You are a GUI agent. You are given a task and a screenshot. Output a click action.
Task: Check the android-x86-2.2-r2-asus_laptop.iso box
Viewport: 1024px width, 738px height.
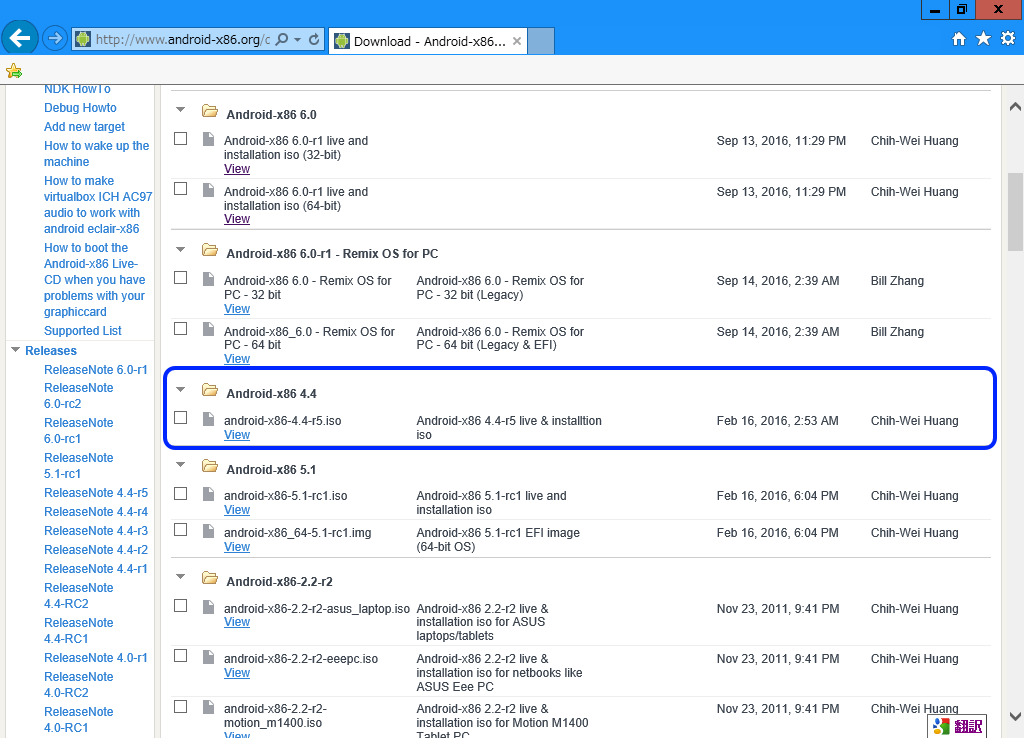pos(181,605)
